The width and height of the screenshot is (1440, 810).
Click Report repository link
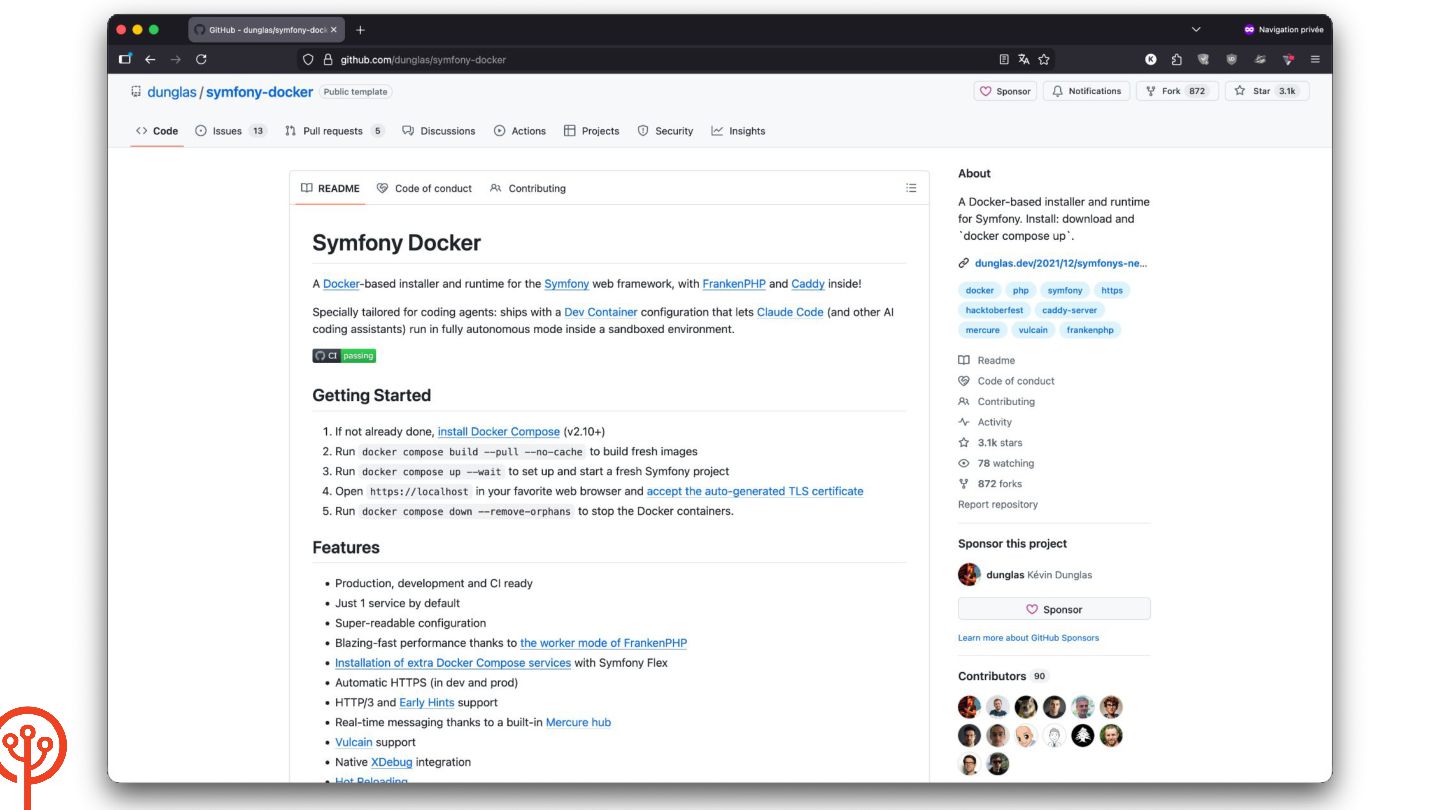(x=998, y=504)
